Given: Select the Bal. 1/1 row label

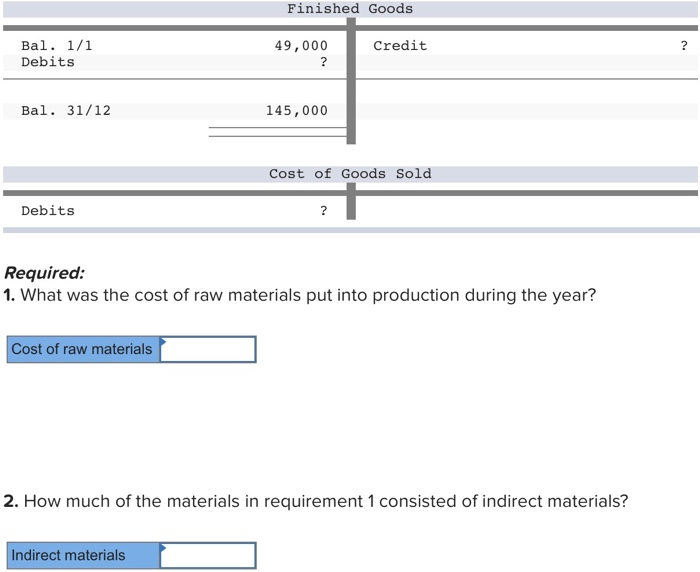Looking at the screenshot, I should coord(57,46).
